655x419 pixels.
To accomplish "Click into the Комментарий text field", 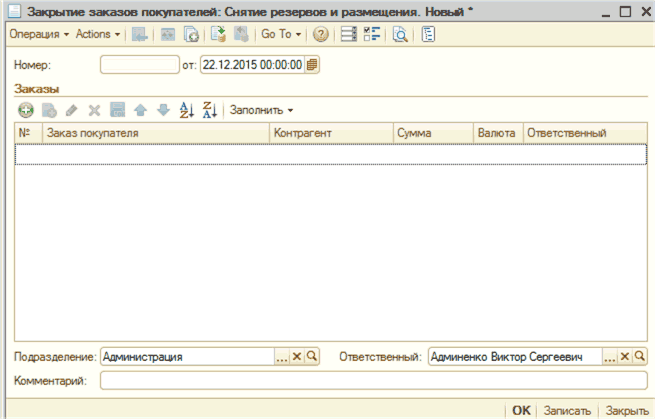I will 373,380.
